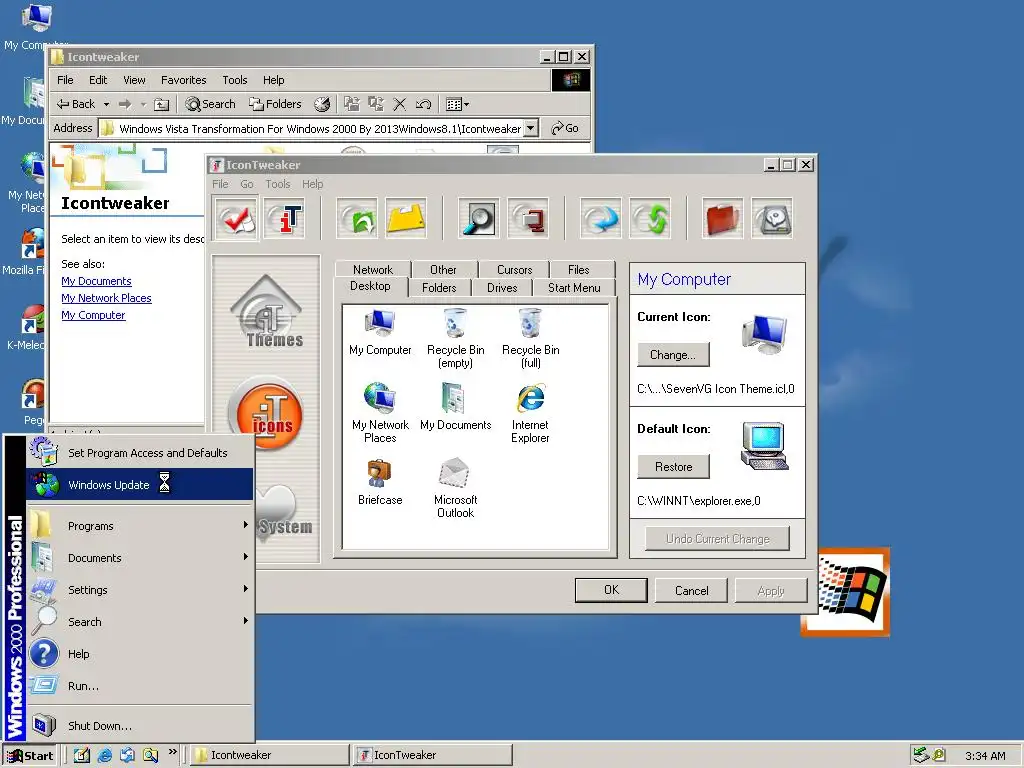
Task: Click the magnifying glass icon in IconTweaker toolbar
Action: (479, 218)
